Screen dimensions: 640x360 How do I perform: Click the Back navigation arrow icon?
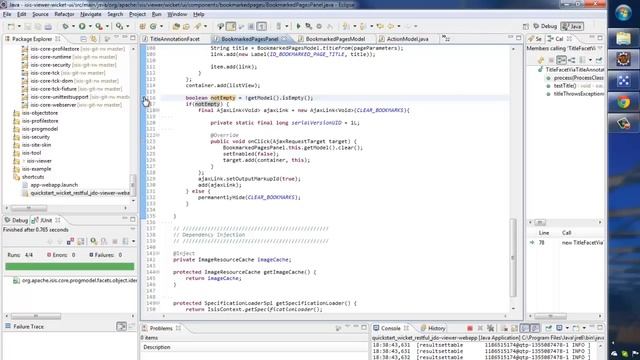(390, 27)
